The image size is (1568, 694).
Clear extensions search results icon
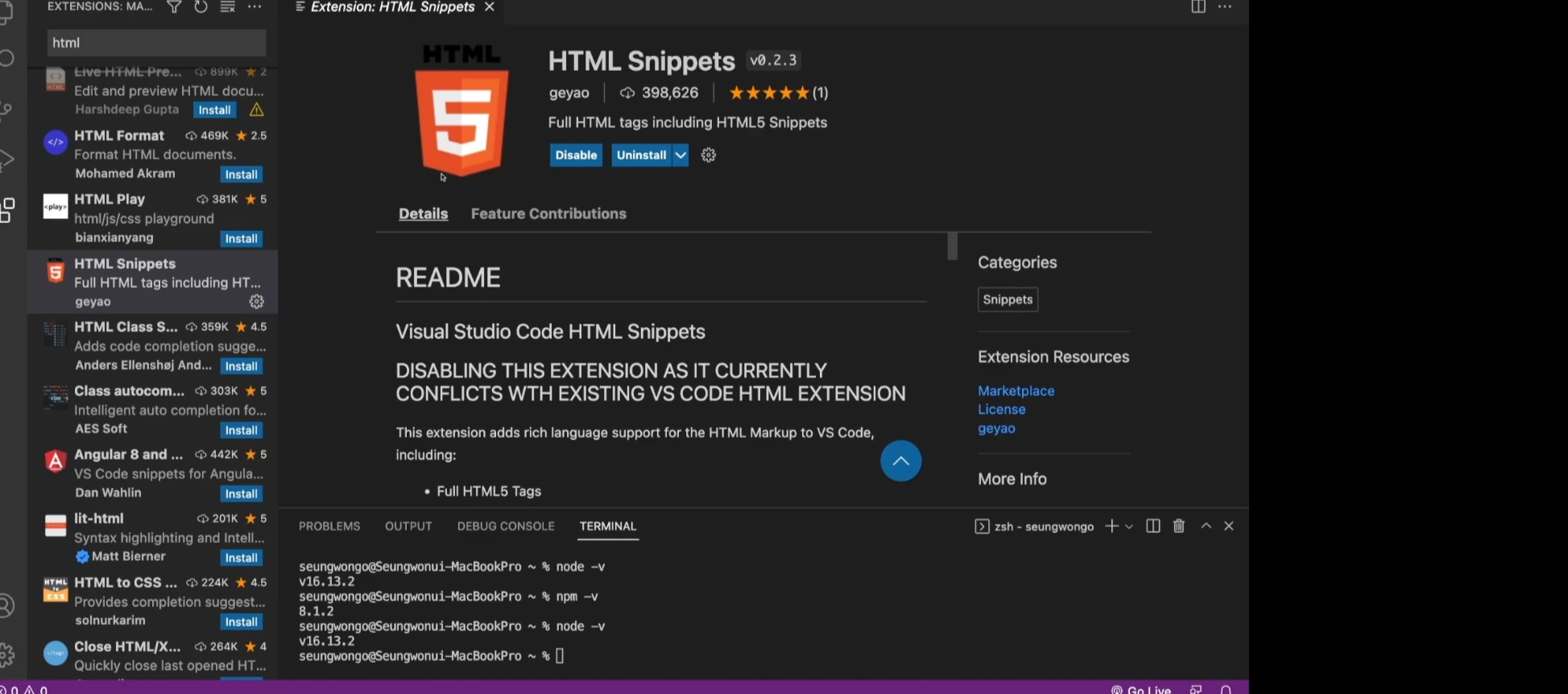click(228, 7)
